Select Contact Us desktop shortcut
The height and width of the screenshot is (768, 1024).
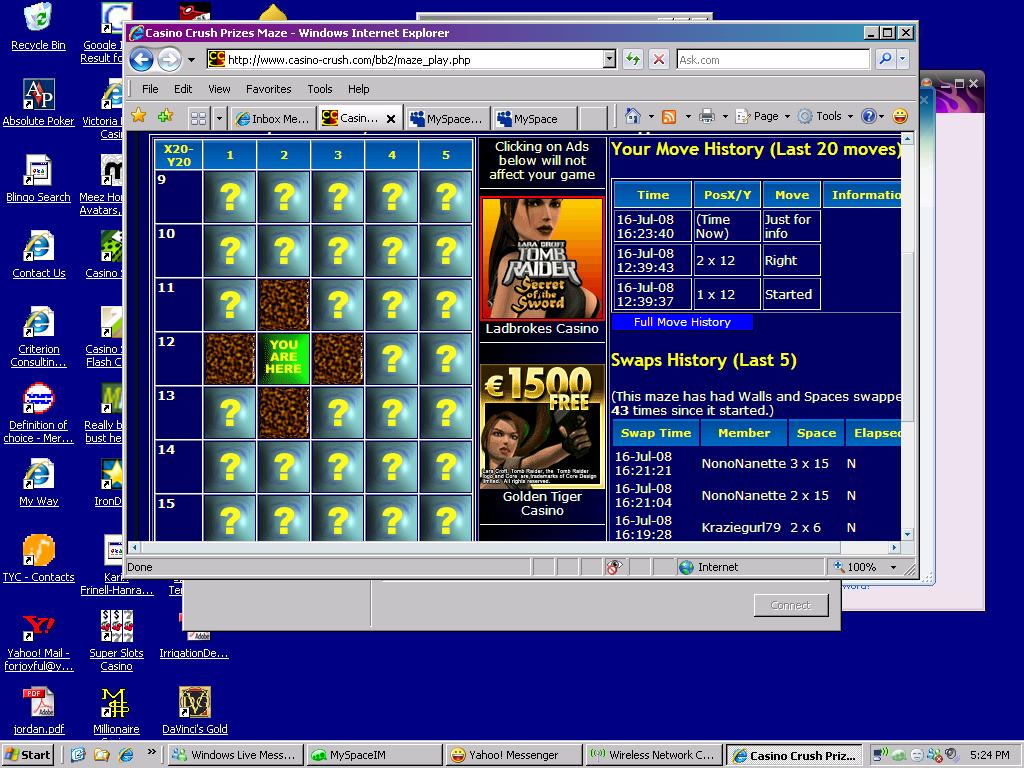pos(39,255)
